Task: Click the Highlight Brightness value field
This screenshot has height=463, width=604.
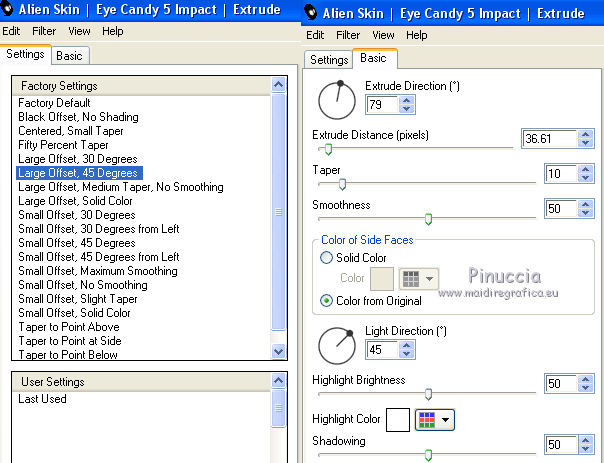Action: point(562,384)
